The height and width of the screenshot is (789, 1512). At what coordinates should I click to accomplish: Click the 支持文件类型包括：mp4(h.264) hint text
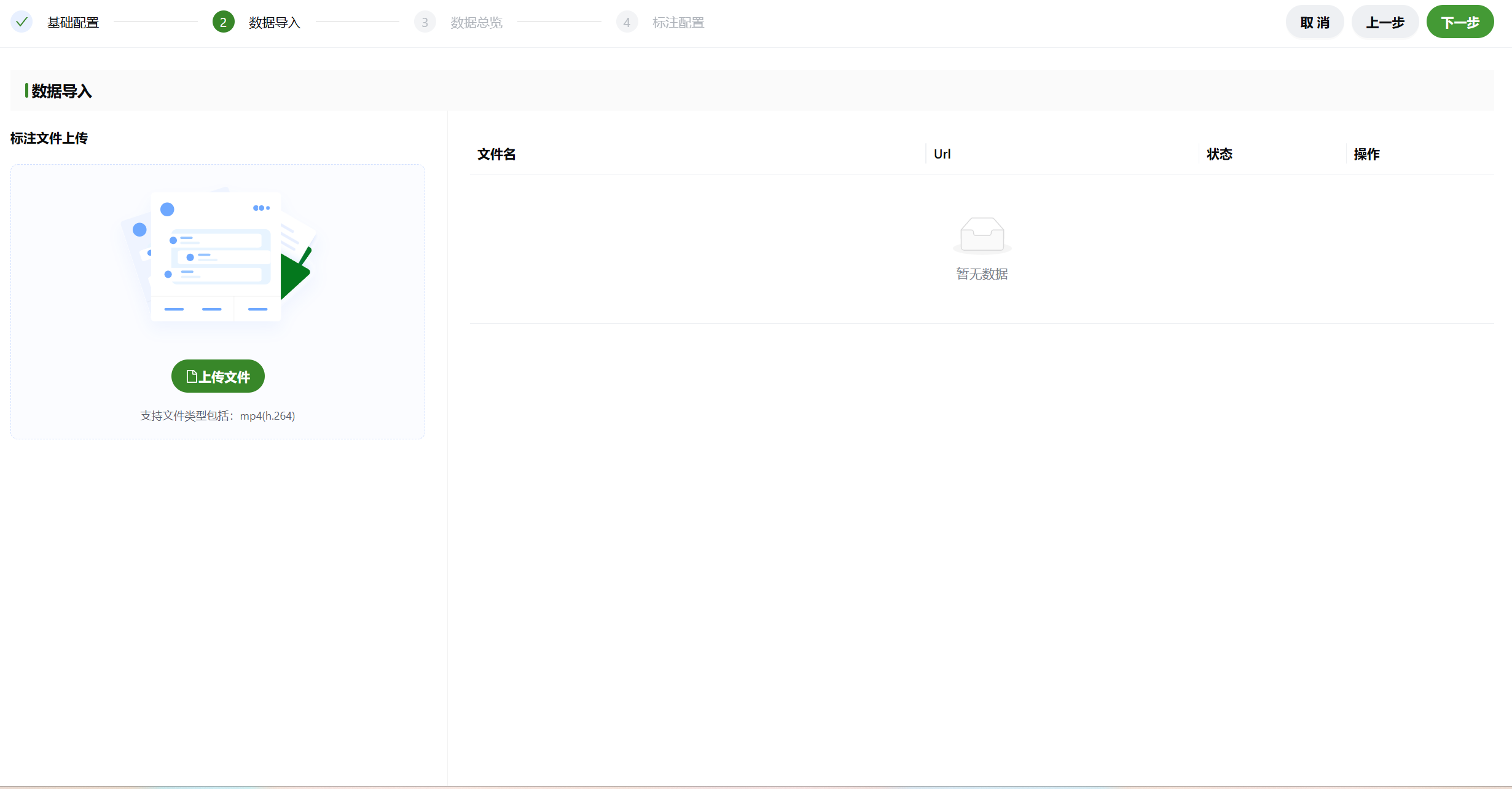coord(217,416)
